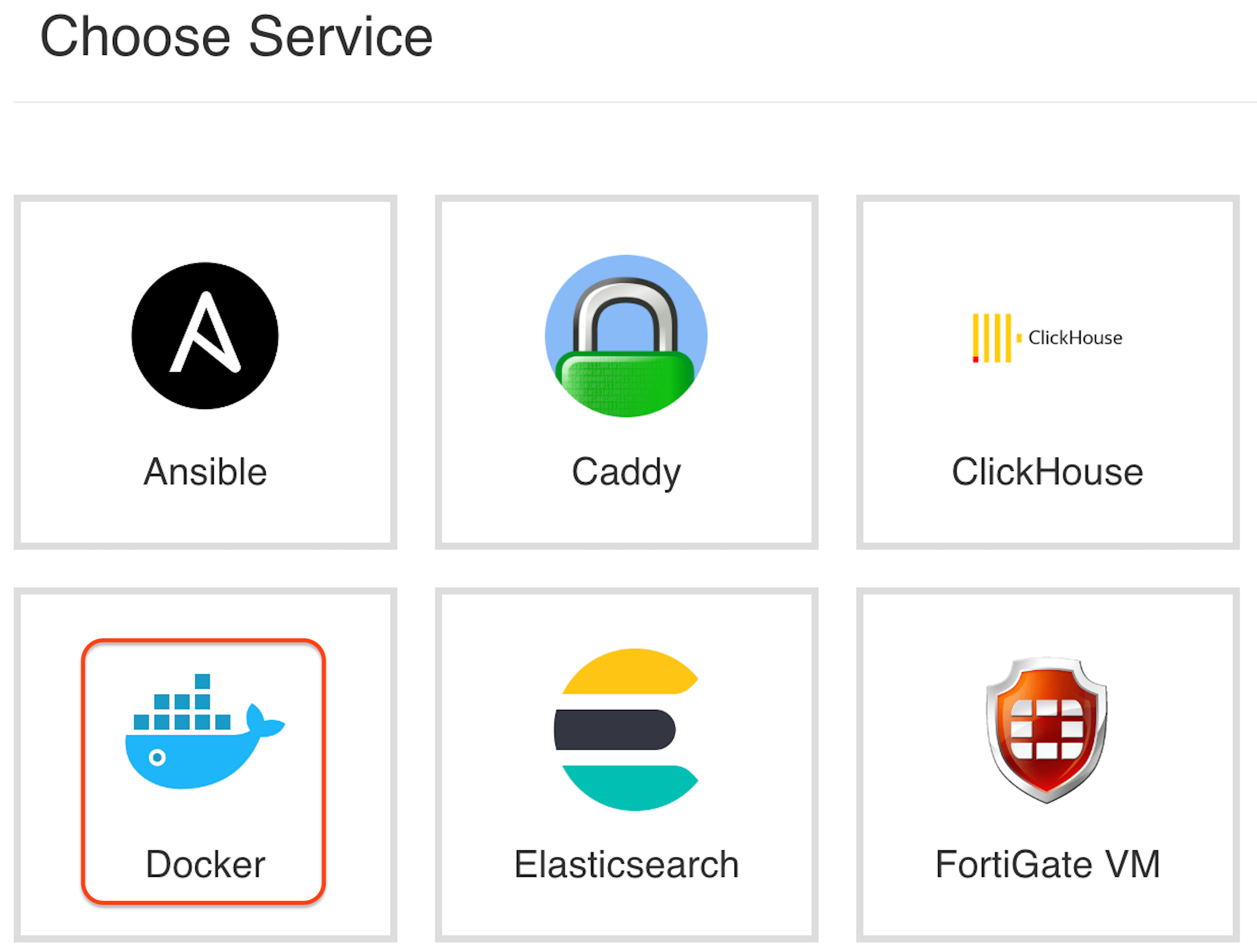Open Elasticsearch via its name label
The image size is (1257, 952).
coord(625,864)
